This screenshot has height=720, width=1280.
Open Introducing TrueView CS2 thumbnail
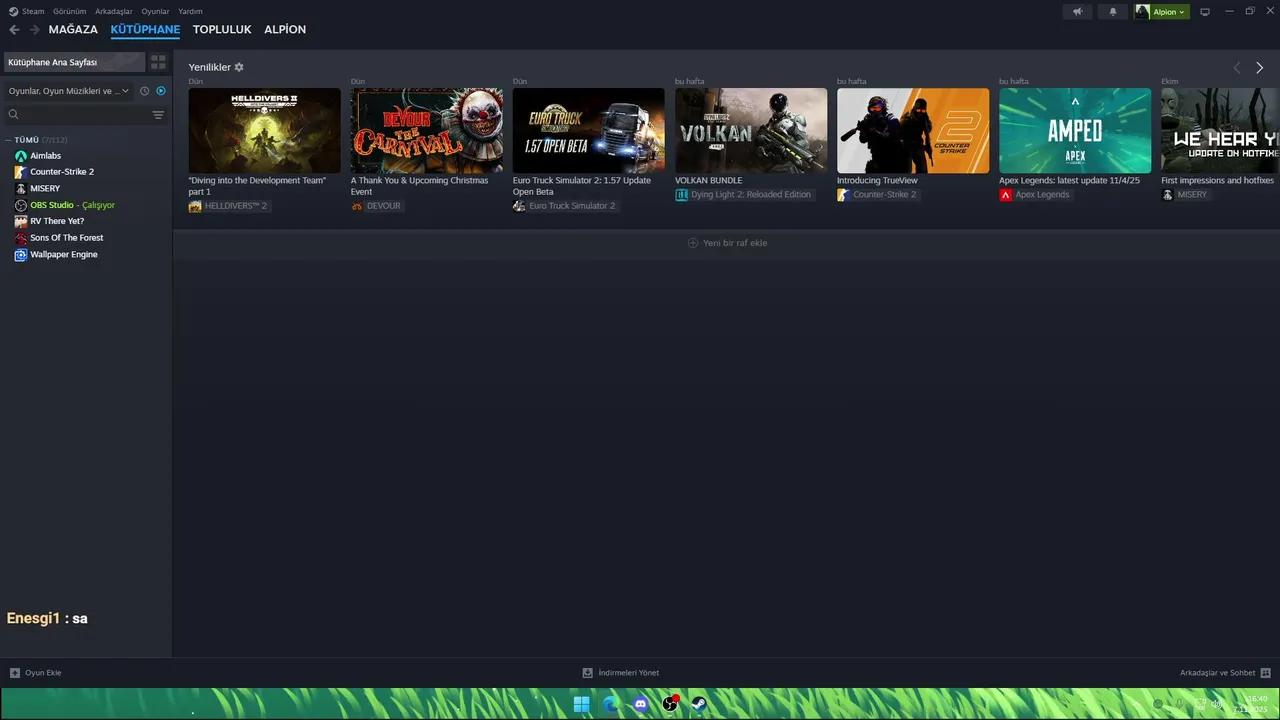tap(913, 131)
